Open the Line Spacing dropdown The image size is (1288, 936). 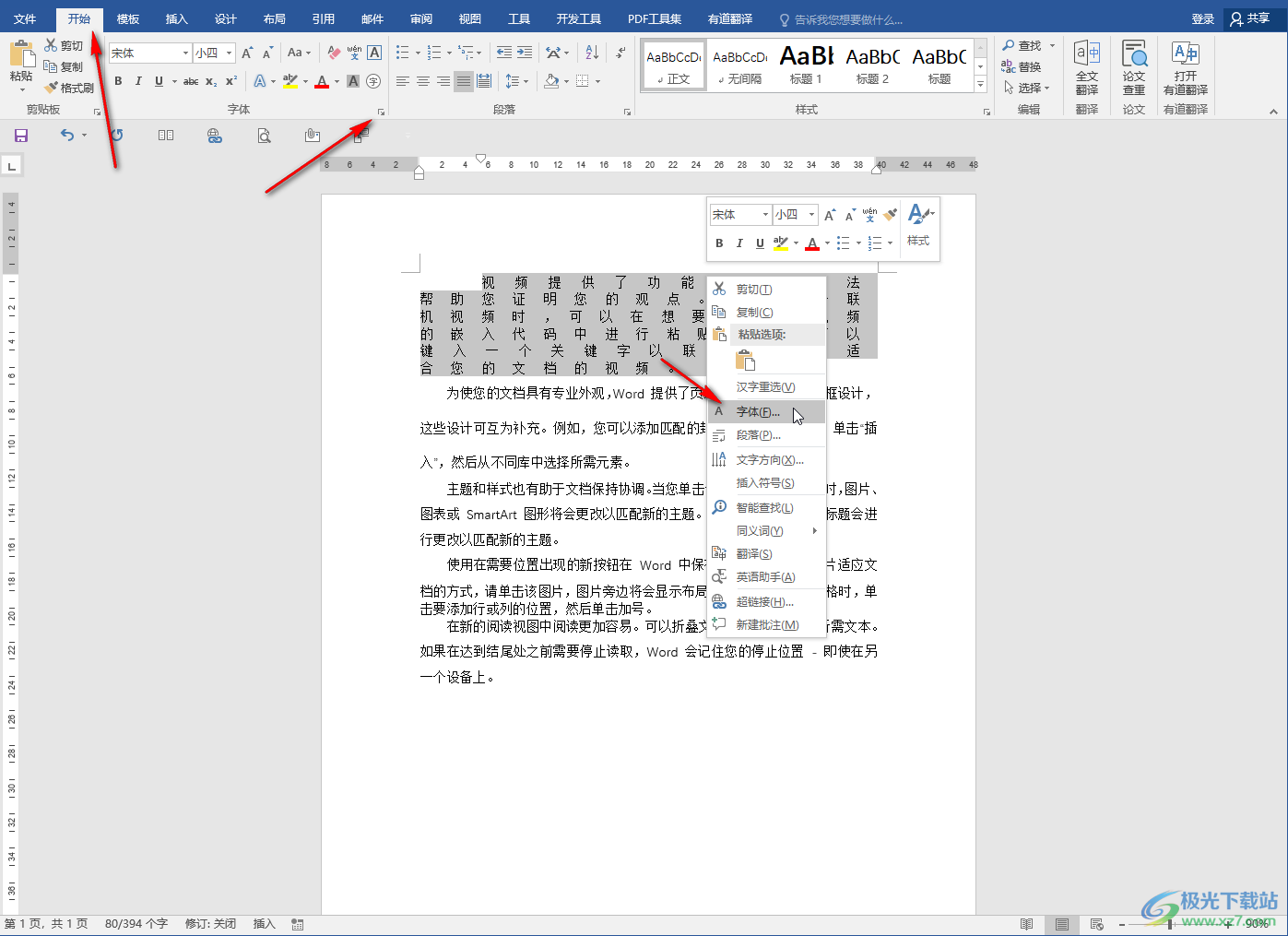click(516, 81)
